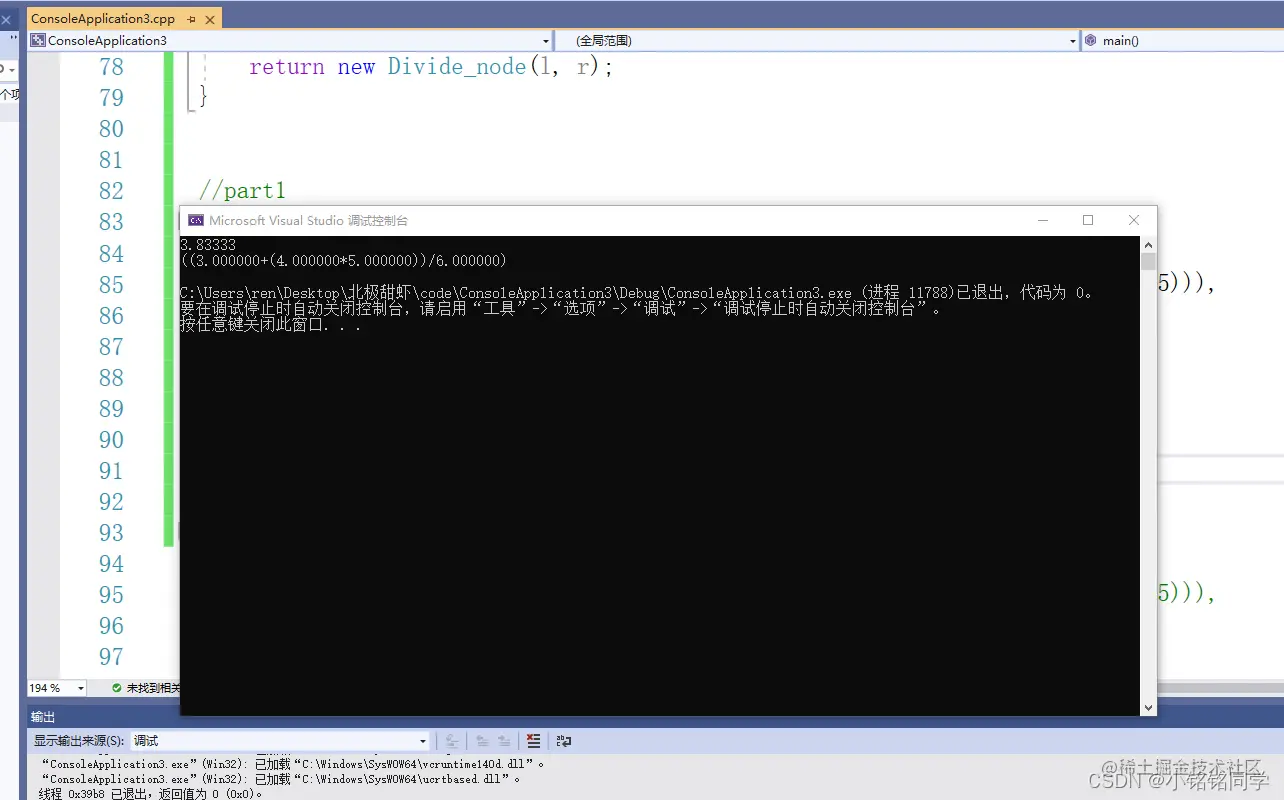Click the console output line 3.83333

(x=208, y=244)
